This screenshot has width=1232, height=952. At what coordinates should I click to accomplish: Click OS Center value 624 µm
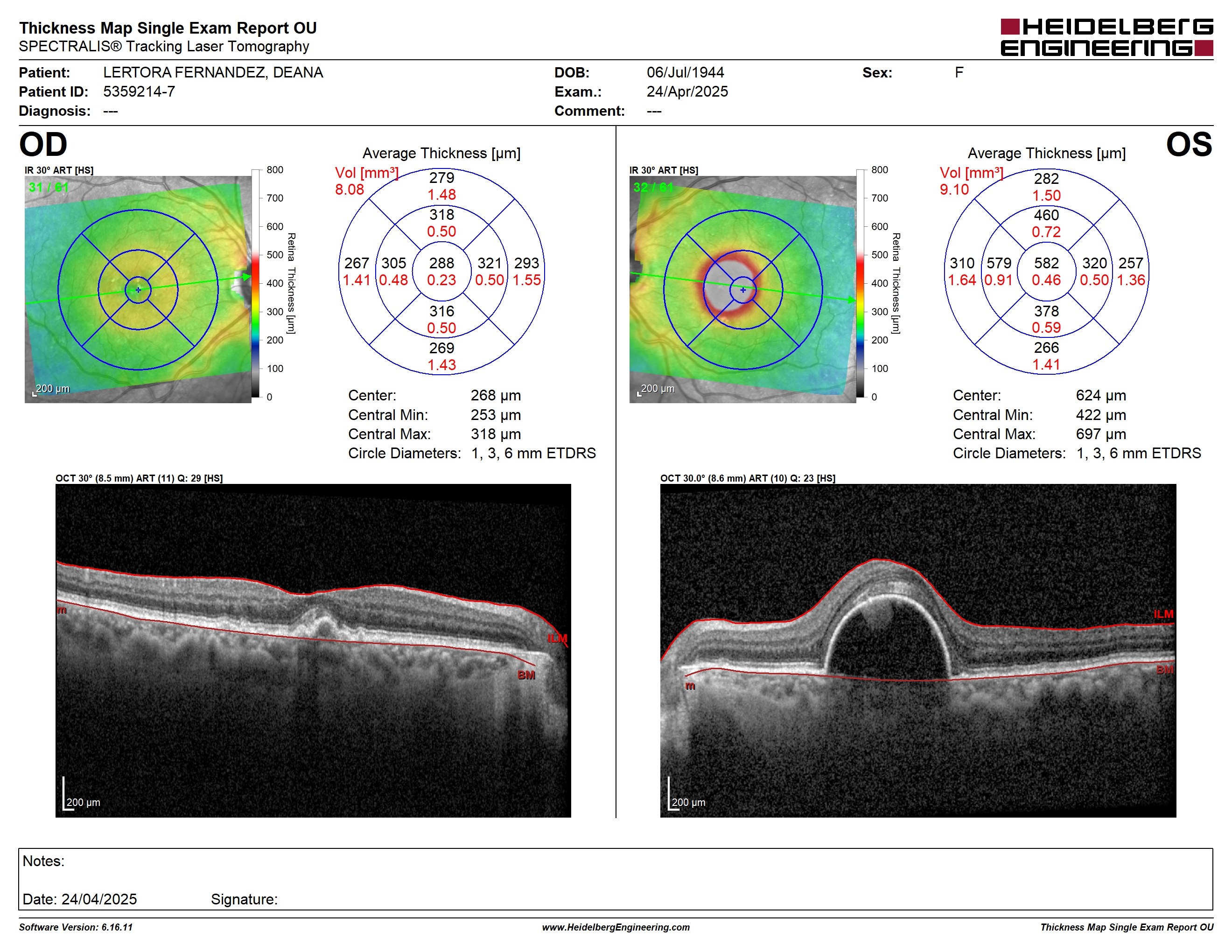coord(1101,395)
